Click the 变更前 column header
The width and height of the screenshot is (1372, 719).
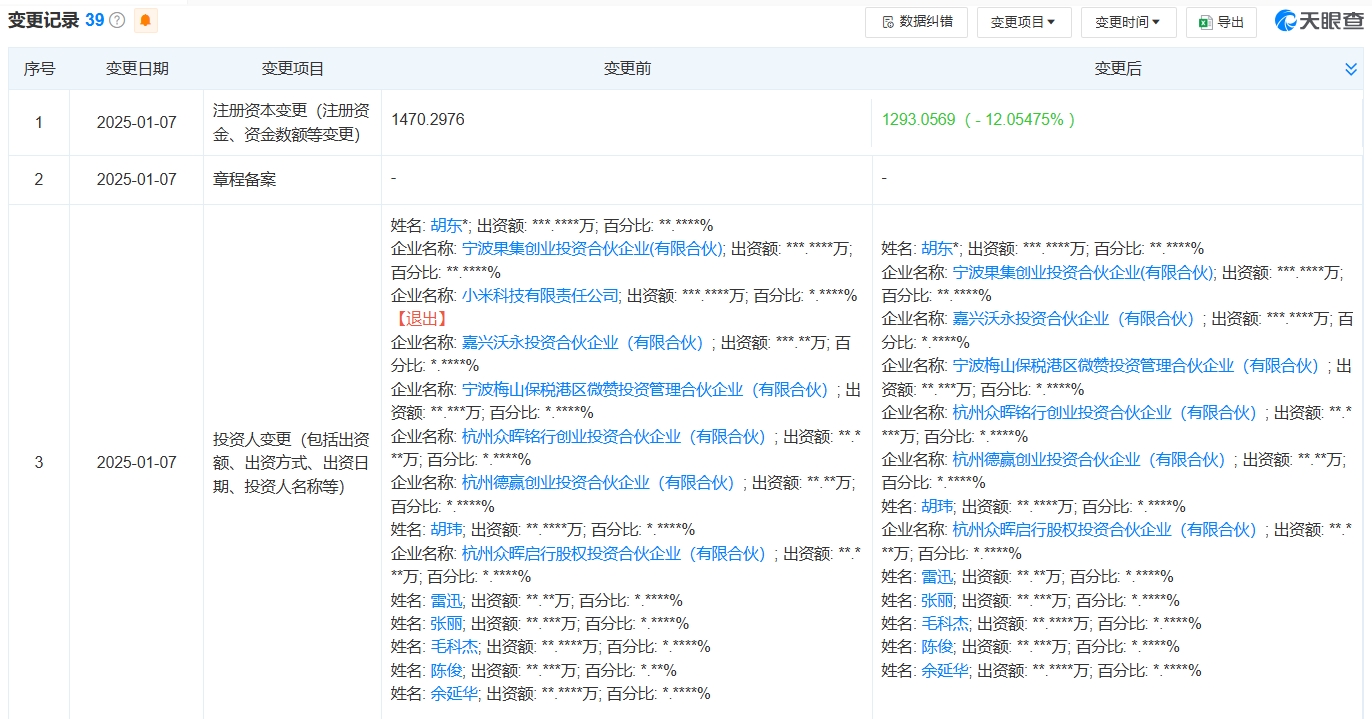tap(627, 69)
